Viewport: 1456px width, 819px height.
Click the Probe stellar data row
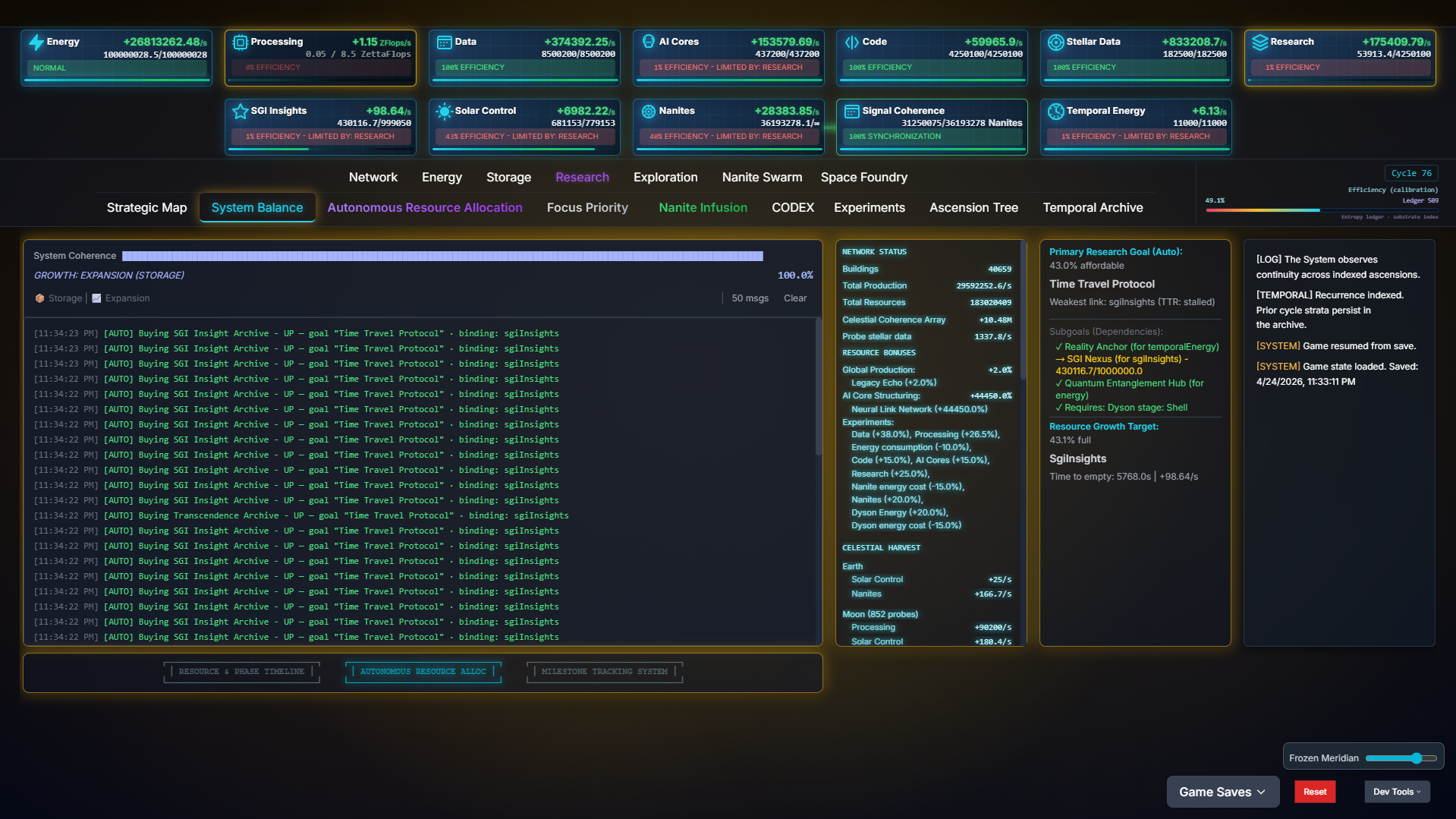coord(926,336)
